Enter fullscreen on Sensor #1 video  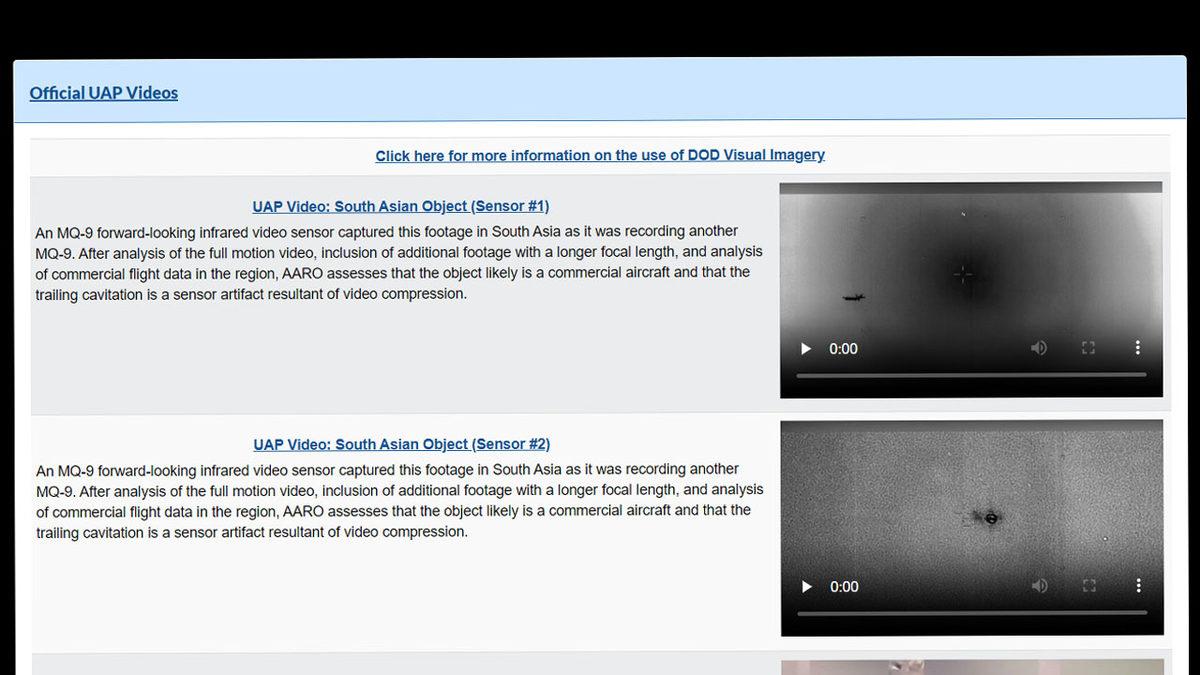(x=1088, y=348)
